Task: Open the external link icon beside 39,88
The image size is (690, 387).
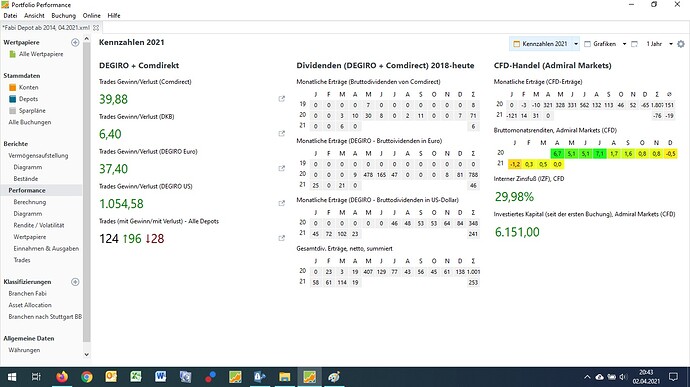Action: (282, 99)
